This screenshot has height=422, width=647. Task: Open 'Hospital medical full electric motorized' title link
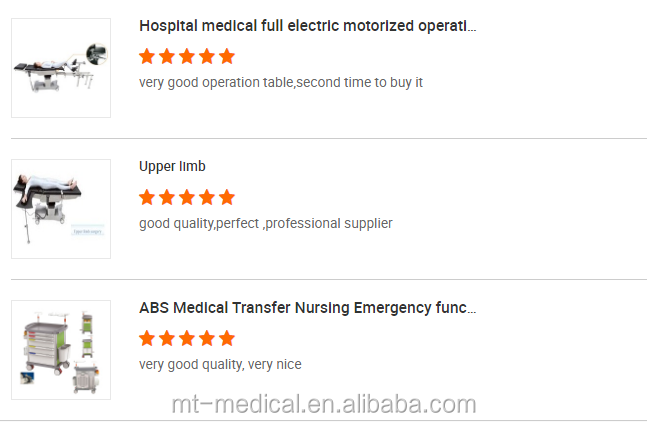coord(307,25)
